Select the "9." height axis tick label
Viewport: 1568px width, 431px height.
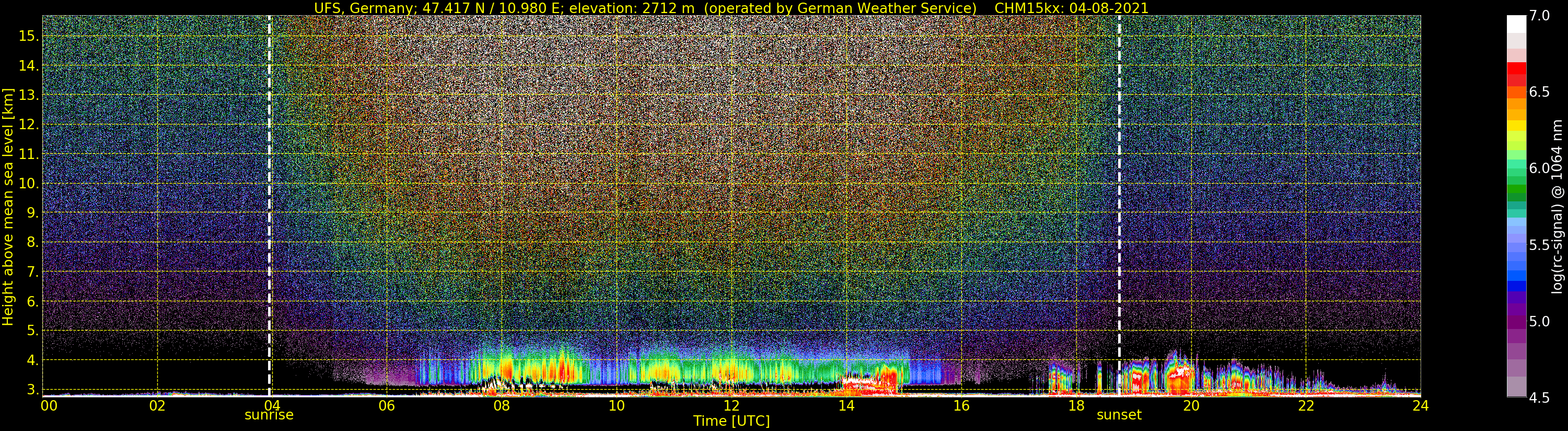(33, 213)
